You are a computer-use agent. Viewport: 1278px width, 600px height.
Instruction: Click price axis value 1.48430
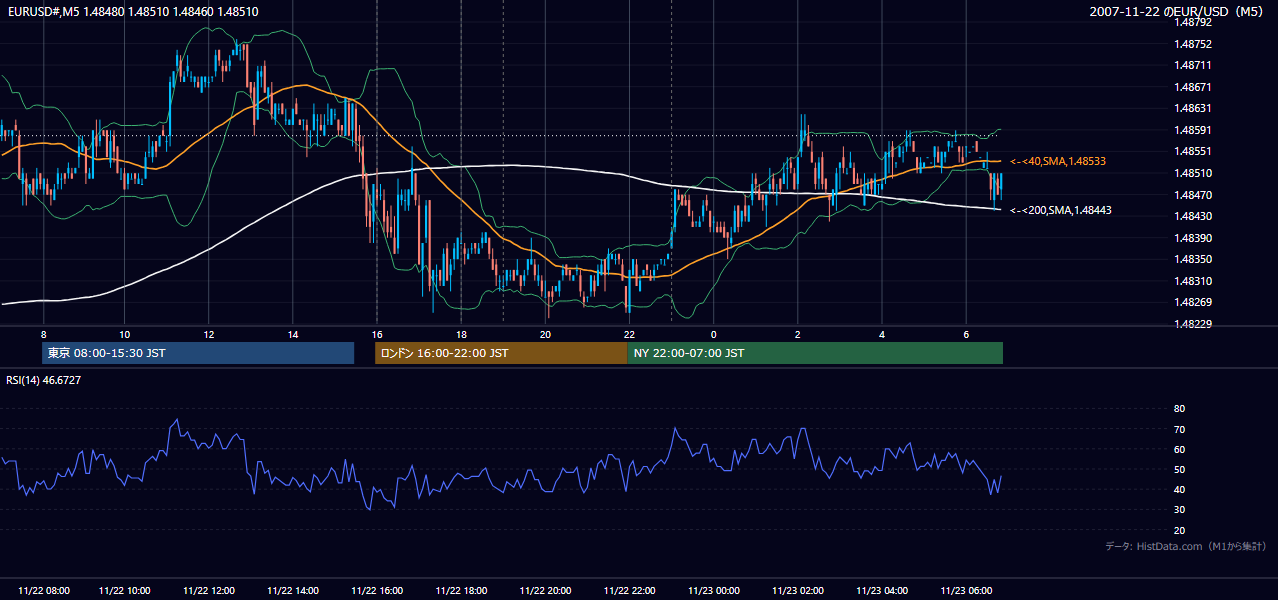pos(1193,216)
